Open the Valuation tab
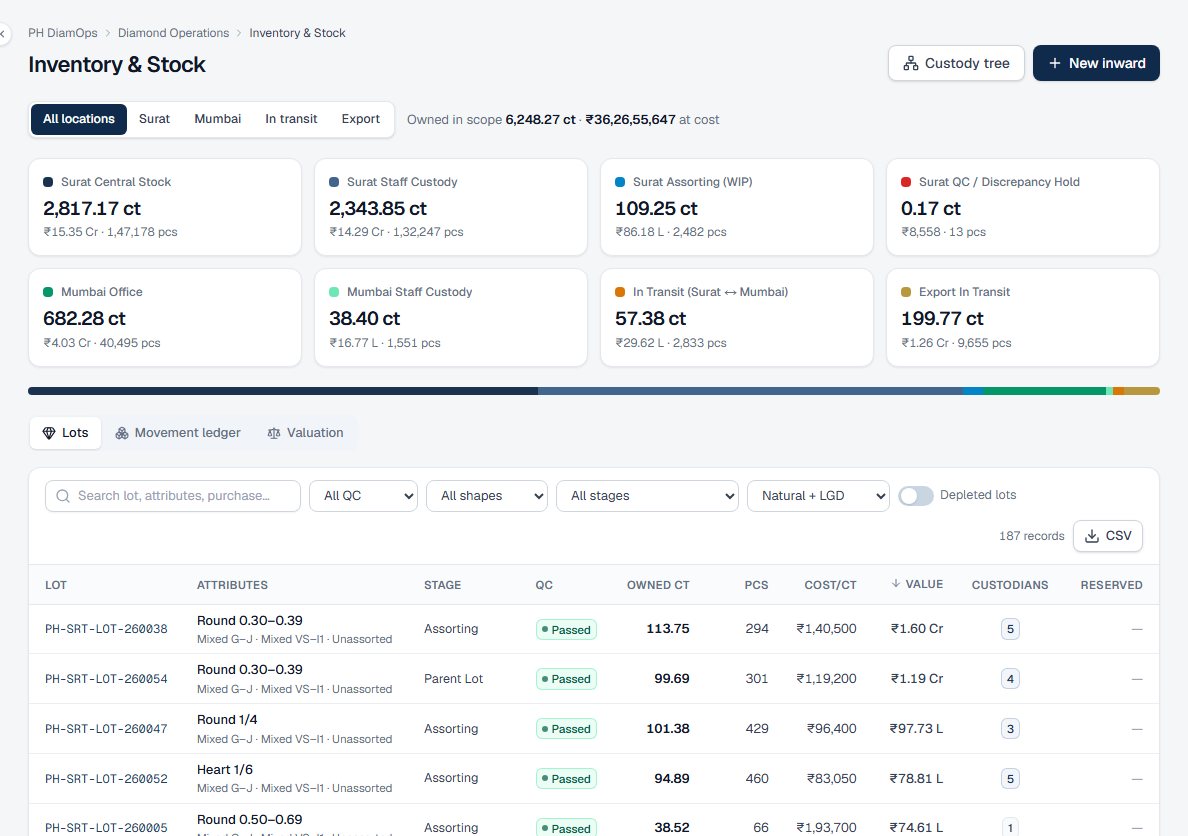Image resolution: width=1188 pixels, height=836 pixels. pos(305,433)
